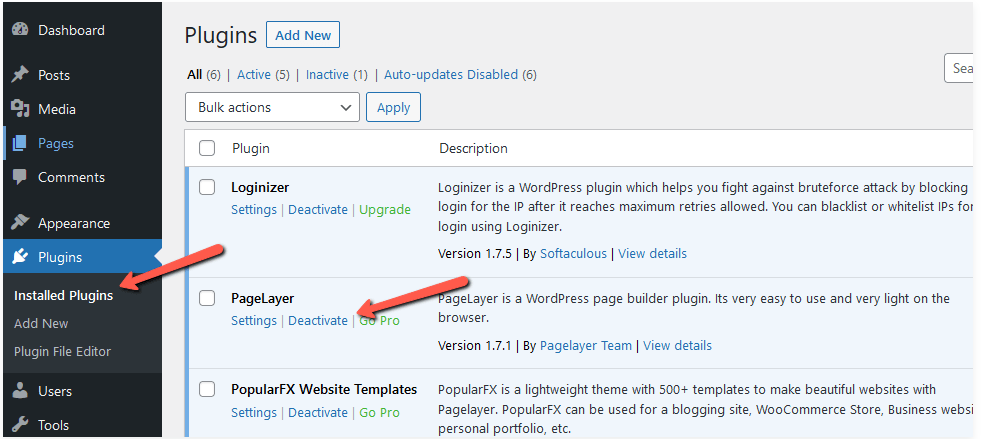Screen dimensions: 989x439
Task: Click the Posts pushpin icon
Action: (20, 75)
